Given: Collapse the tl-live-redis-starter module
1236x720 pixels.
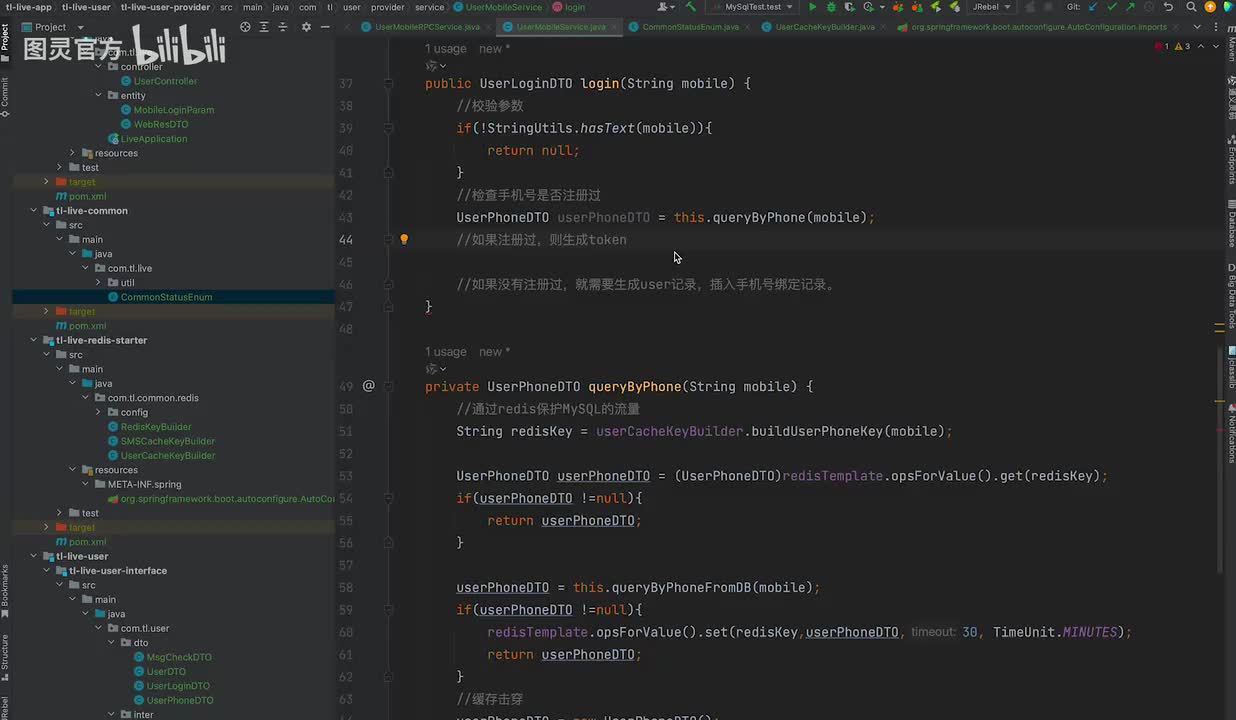Looking at the screenshot, I should (x=34, y=340).
